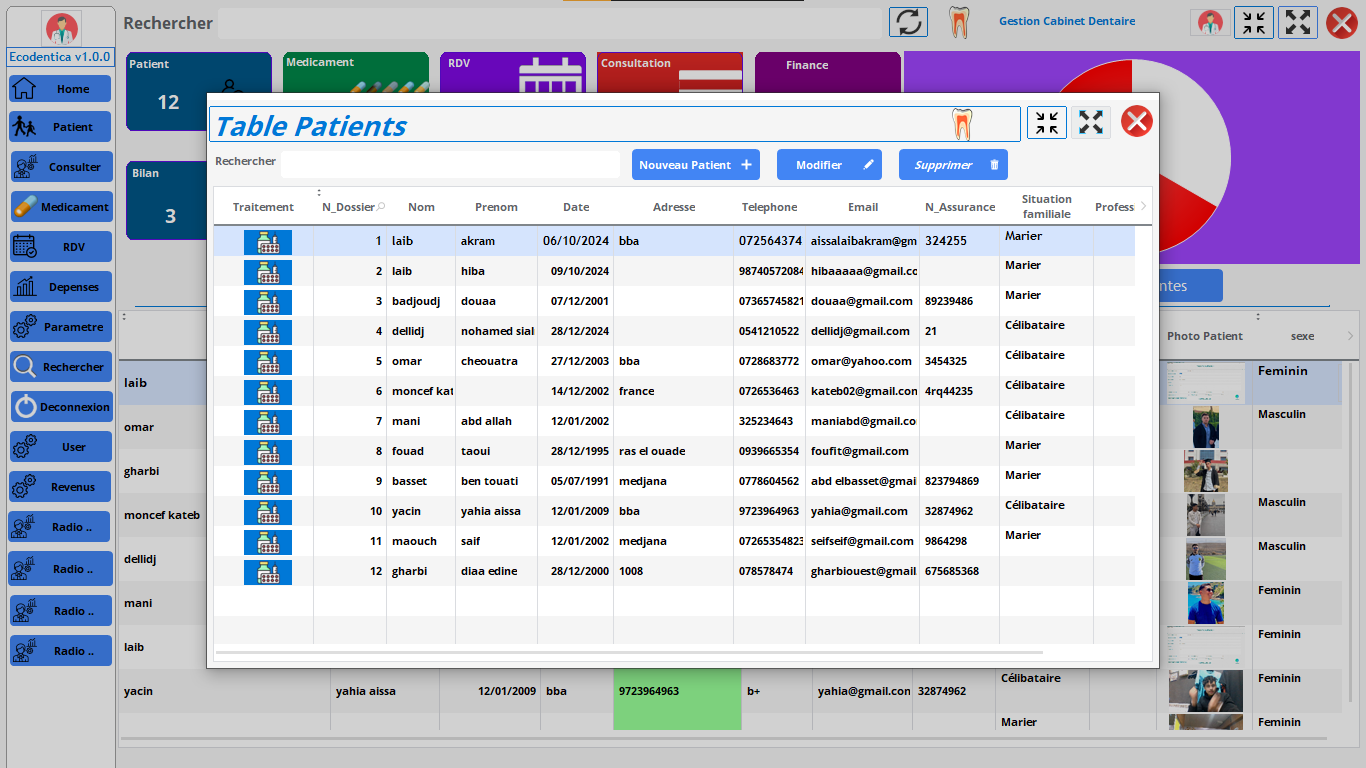Click the search filter icon on the N_Dossier column
Image resolution: width=1366 pixels, height=768 pixels.
coord(381,207)
